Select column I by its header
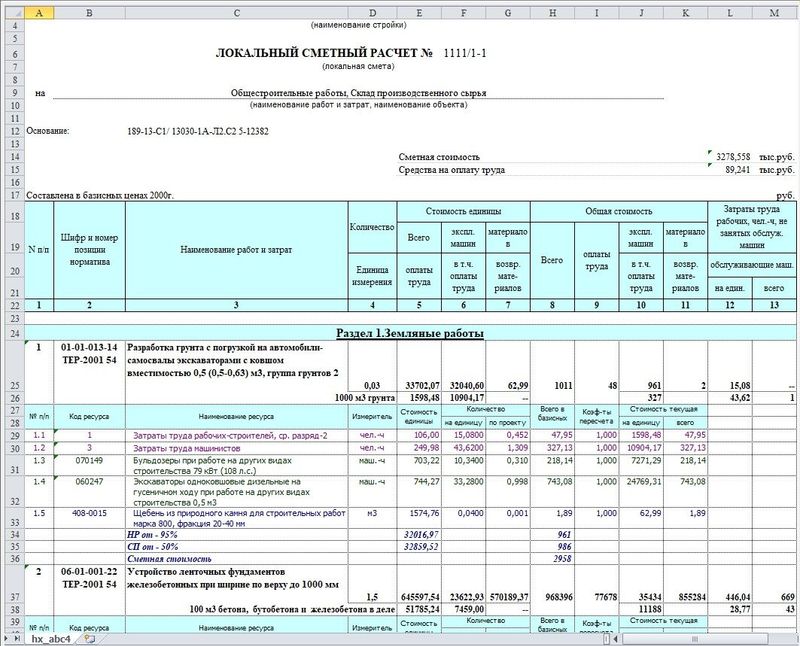The height and width of the screenshot is (646, 800). click(x=597, y=13)
